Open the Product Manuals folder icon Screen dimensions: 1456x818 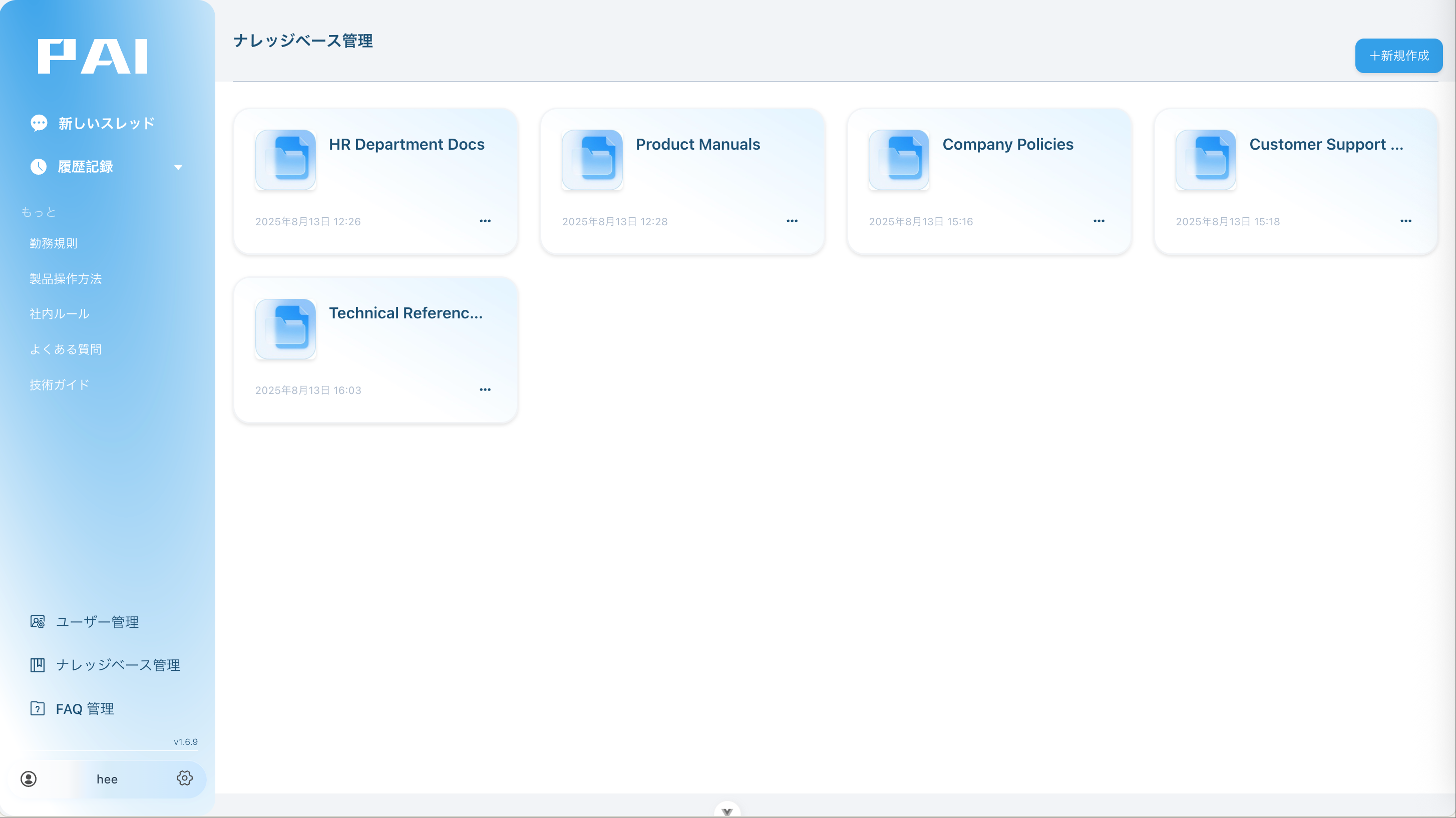coord(592,159)
